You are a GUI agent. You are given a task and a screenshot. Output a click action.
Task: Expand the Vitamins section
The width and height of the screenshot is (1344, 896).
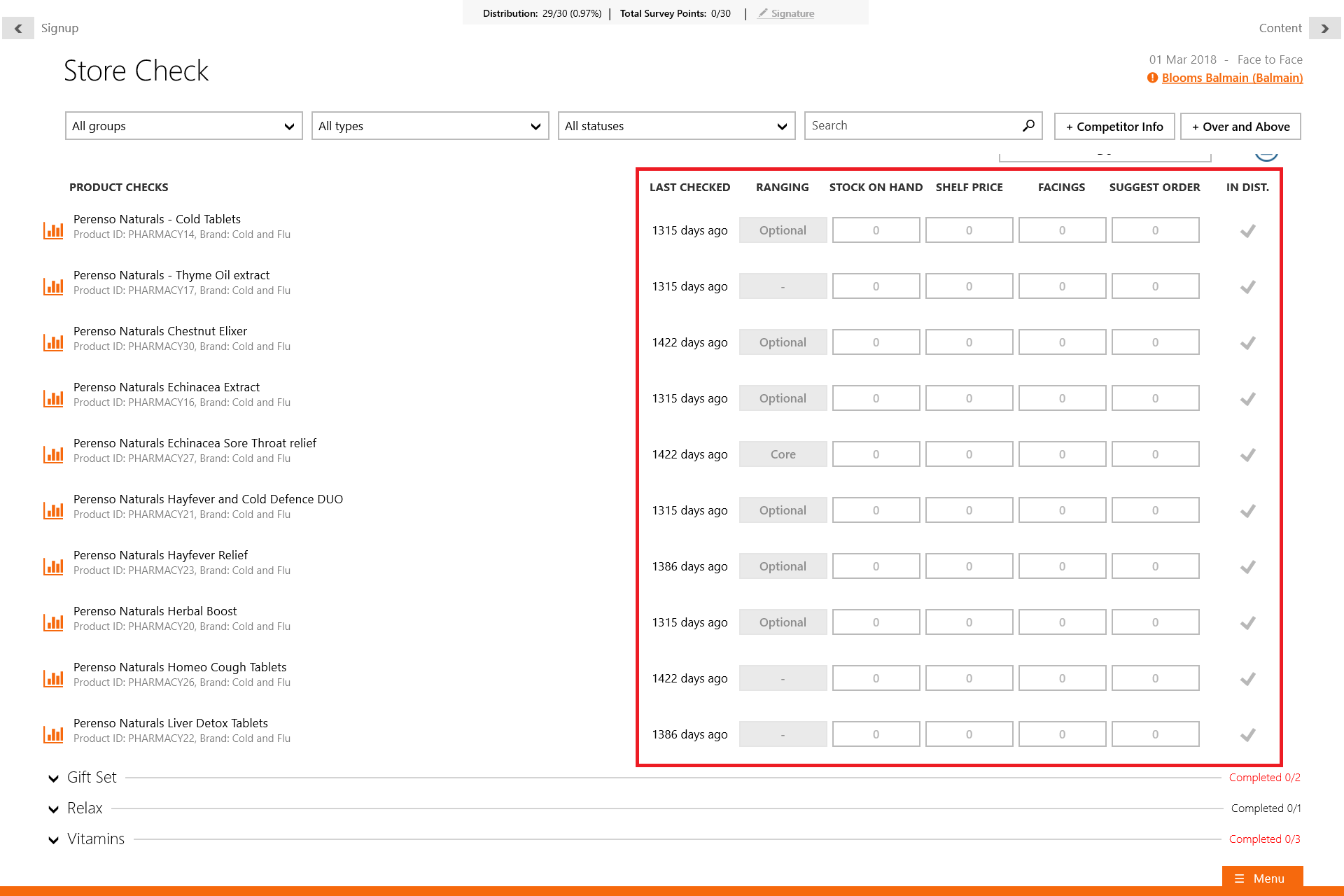coord(54,839)
